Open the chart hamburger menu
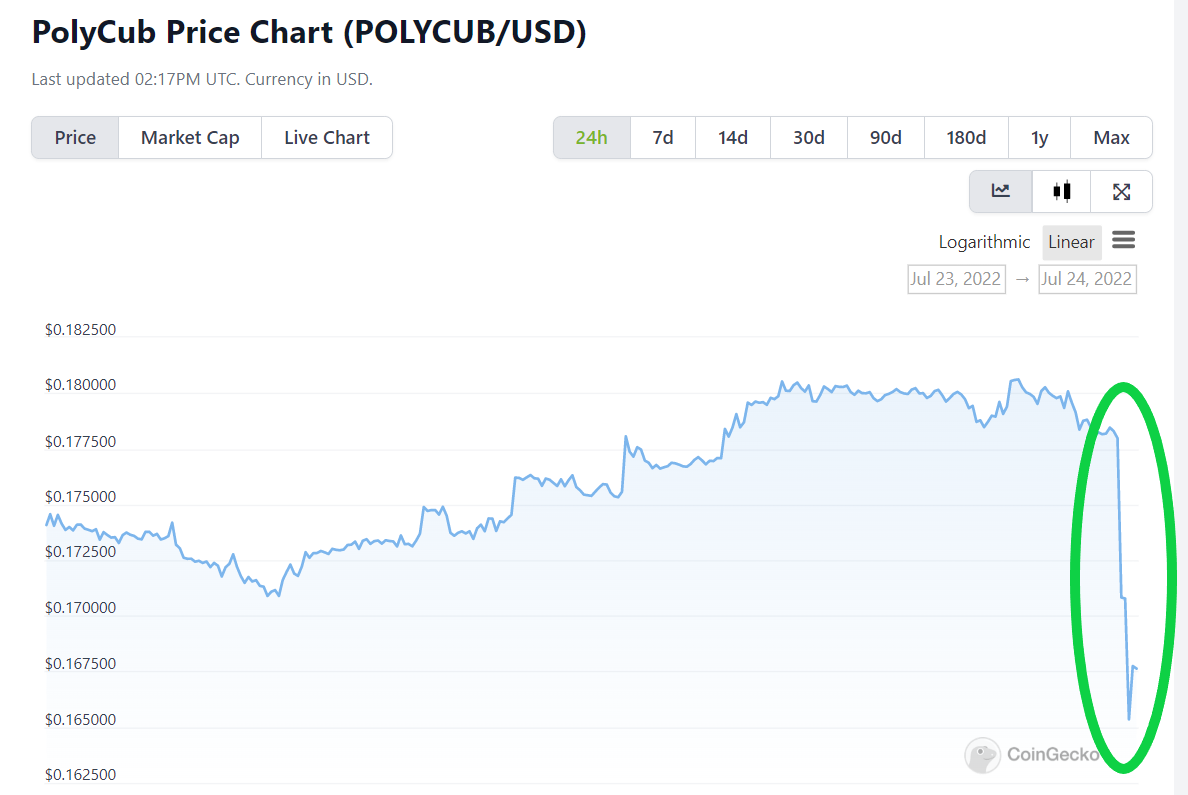 click(x=1124, y=241)
